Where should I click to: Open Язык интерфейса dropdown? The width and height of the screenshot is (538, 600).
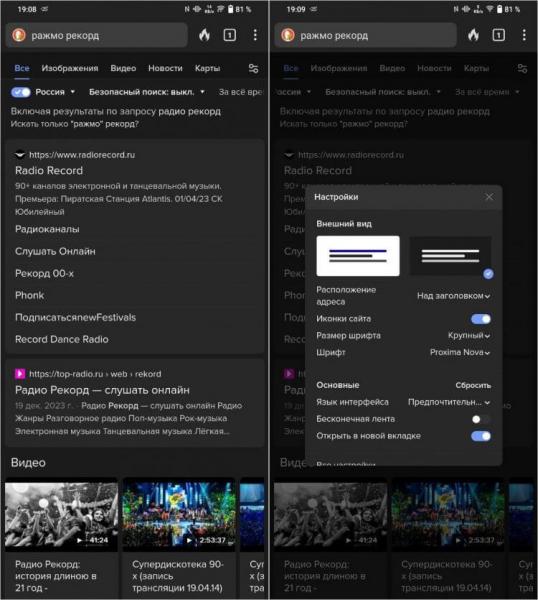[449, 402]
